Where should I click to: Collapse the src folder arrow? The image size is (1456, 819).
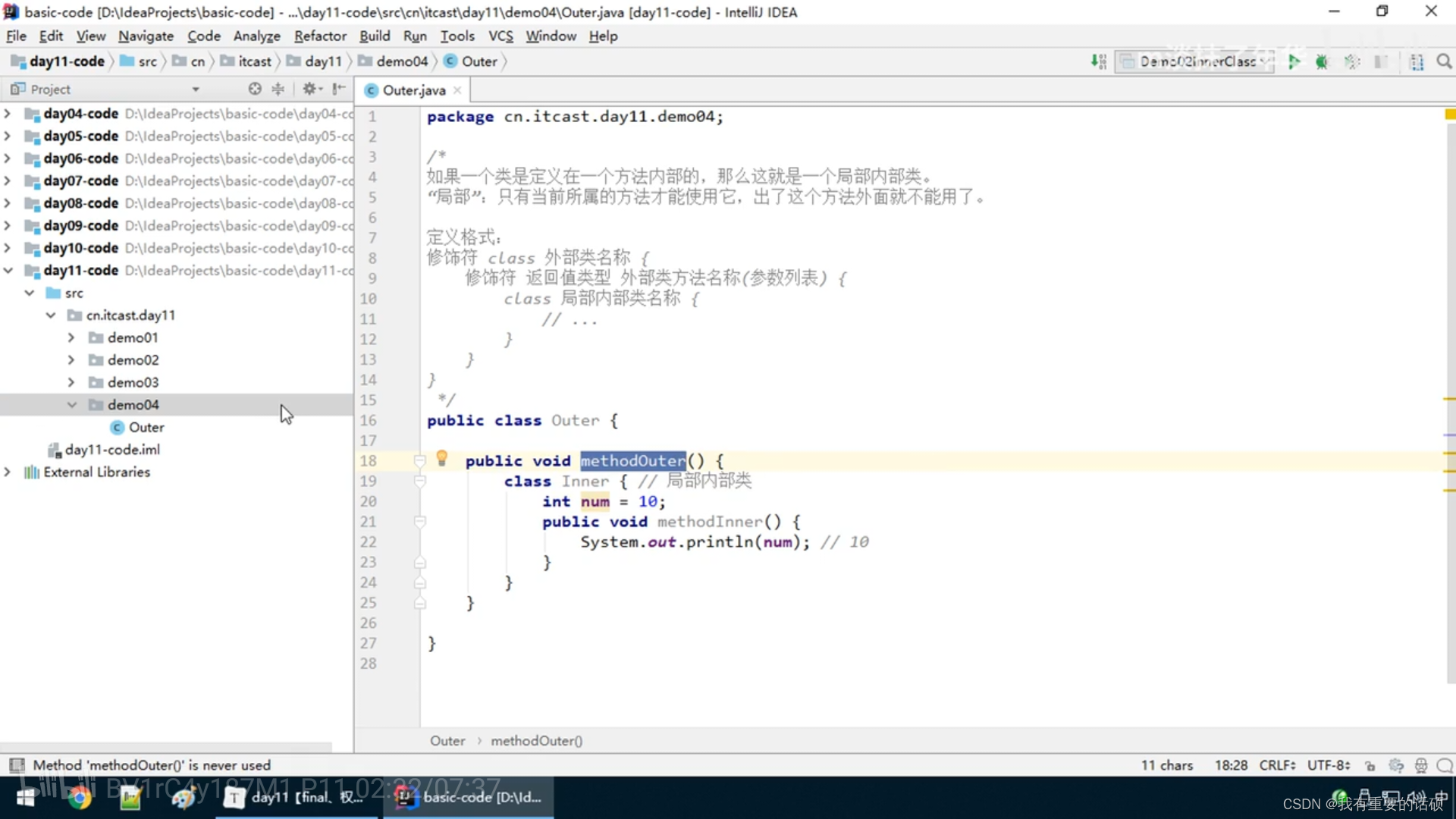(x=30, y=293)
